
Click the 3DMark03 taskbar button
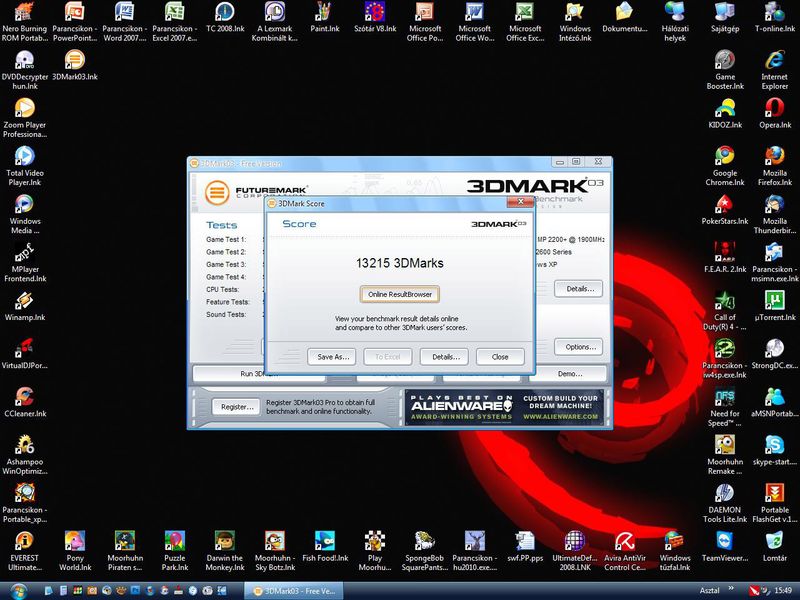coord(293,591)
